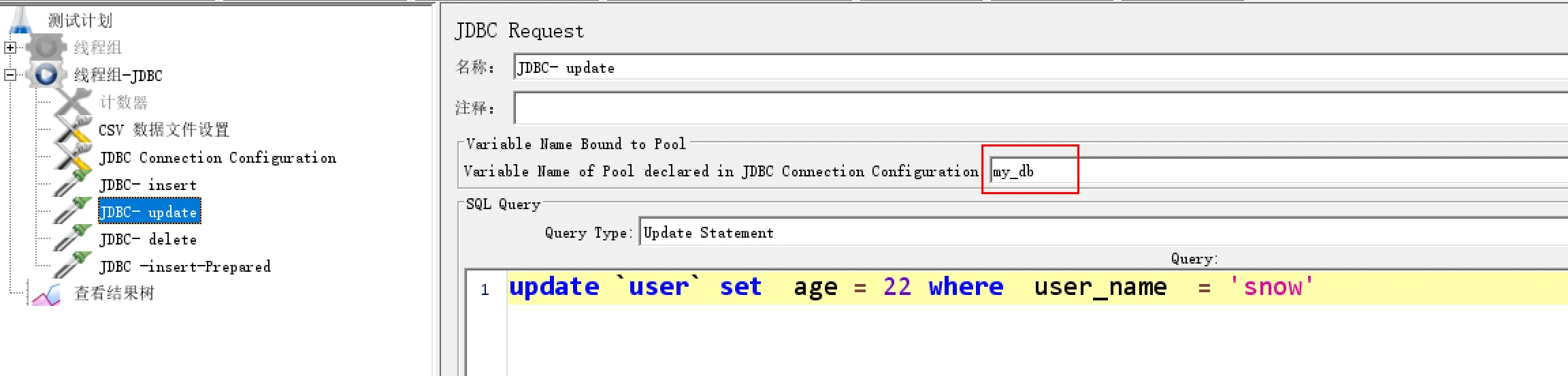This screenshot has width=1568, height=376.
Task: Select the JDBC- update tree item
Action: [149, 212]
